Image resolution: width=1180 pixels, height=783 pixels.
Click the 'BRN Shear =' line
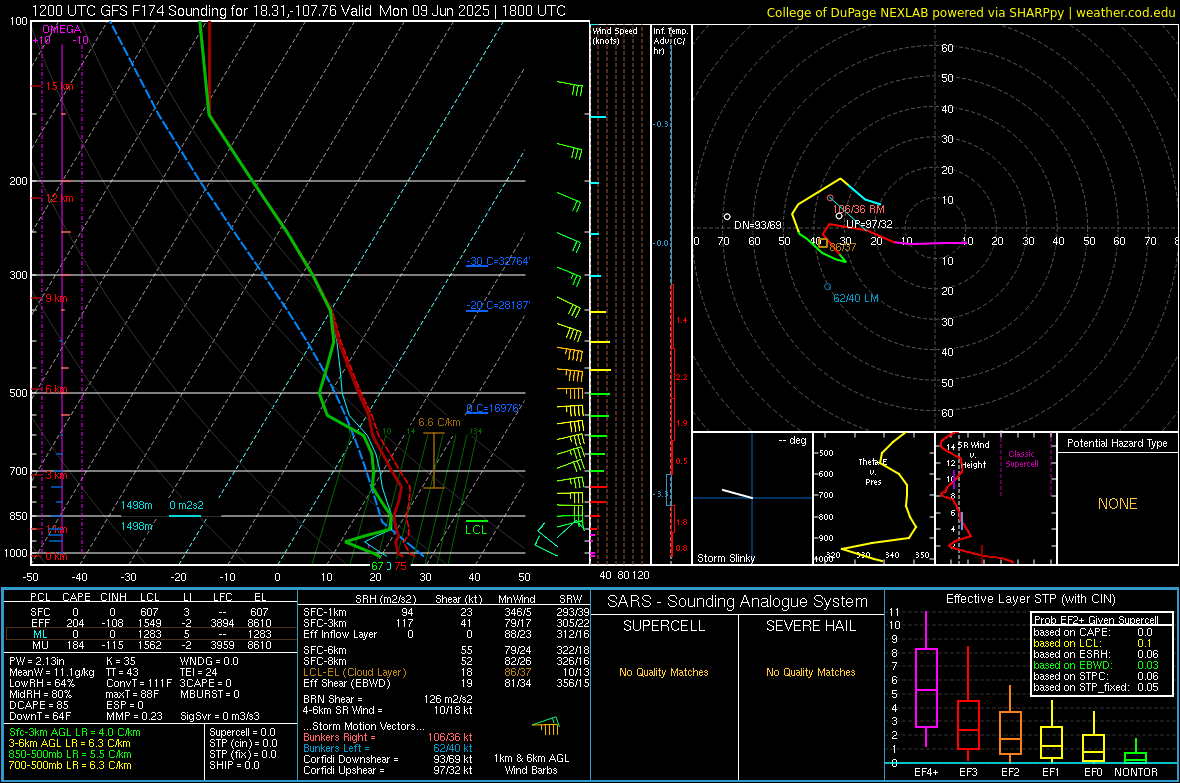(388, 699)
